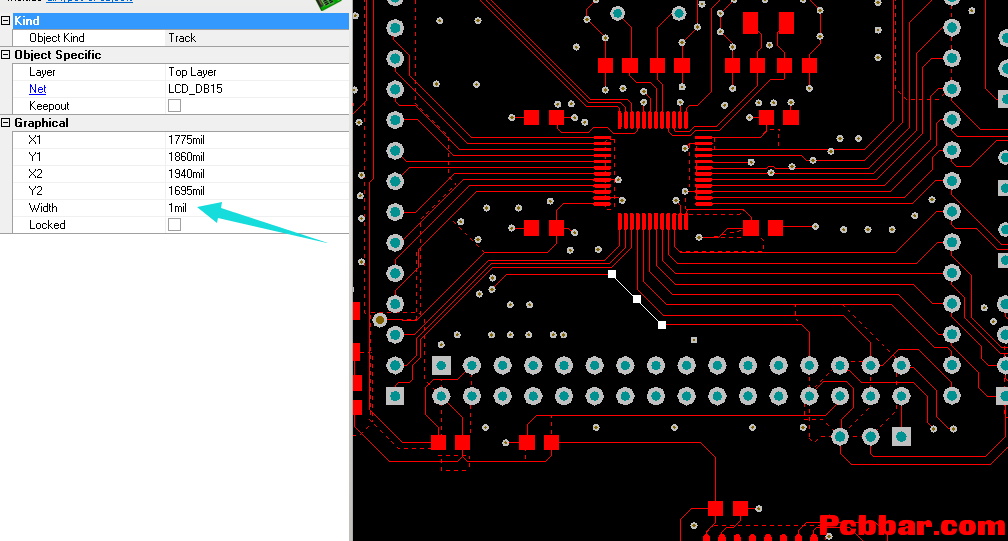This screenshot has height=541, width=1008.
Task: Click the 'Locked' label
Action: click(47, 225)
